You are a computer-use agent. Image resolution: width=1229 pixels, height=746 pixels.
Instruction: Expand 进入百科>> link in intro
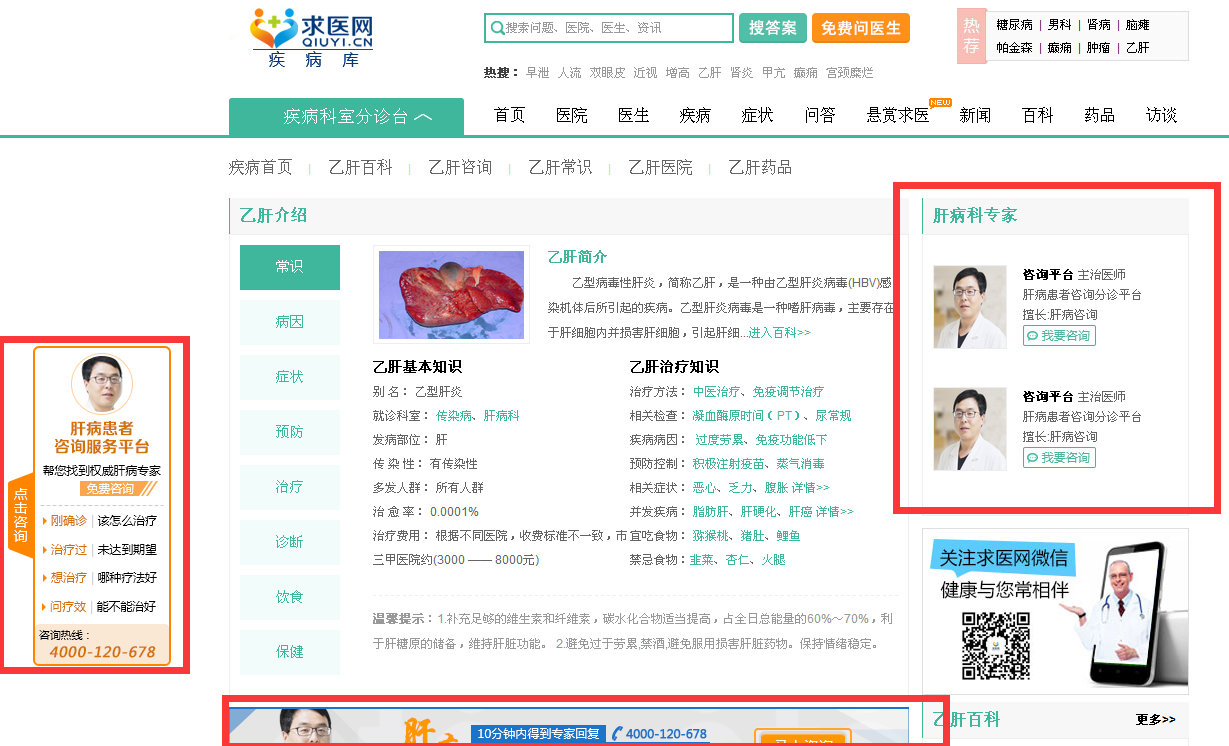779,332
